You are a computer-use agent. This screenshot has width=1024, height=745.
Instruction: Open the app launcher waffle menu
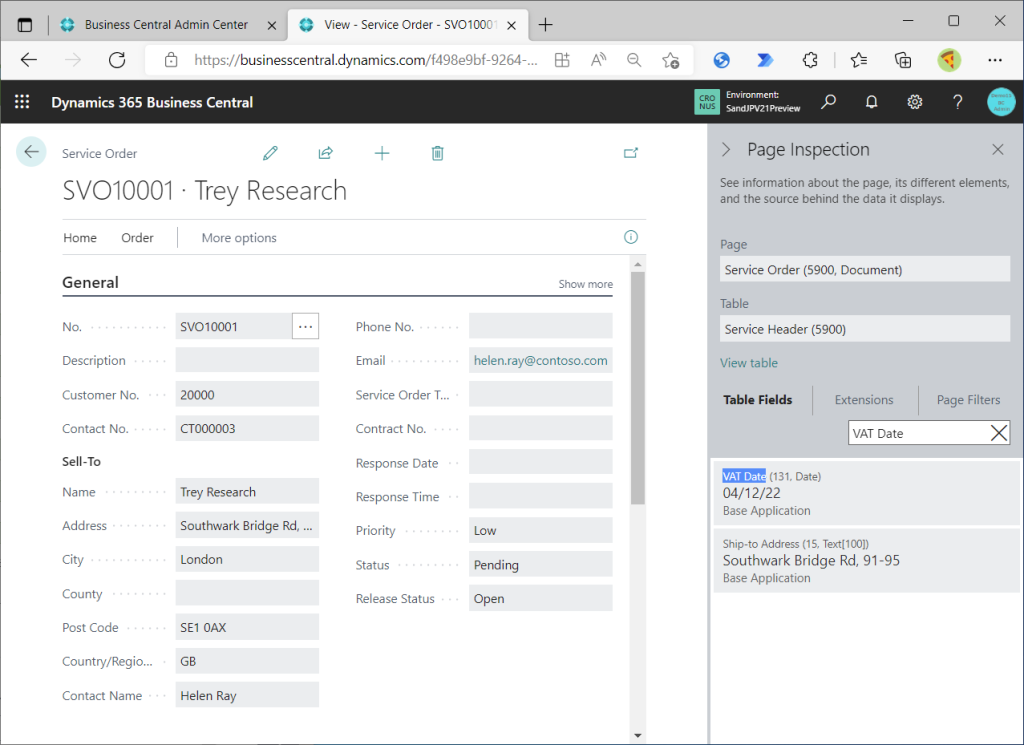(x=22, y=102)
